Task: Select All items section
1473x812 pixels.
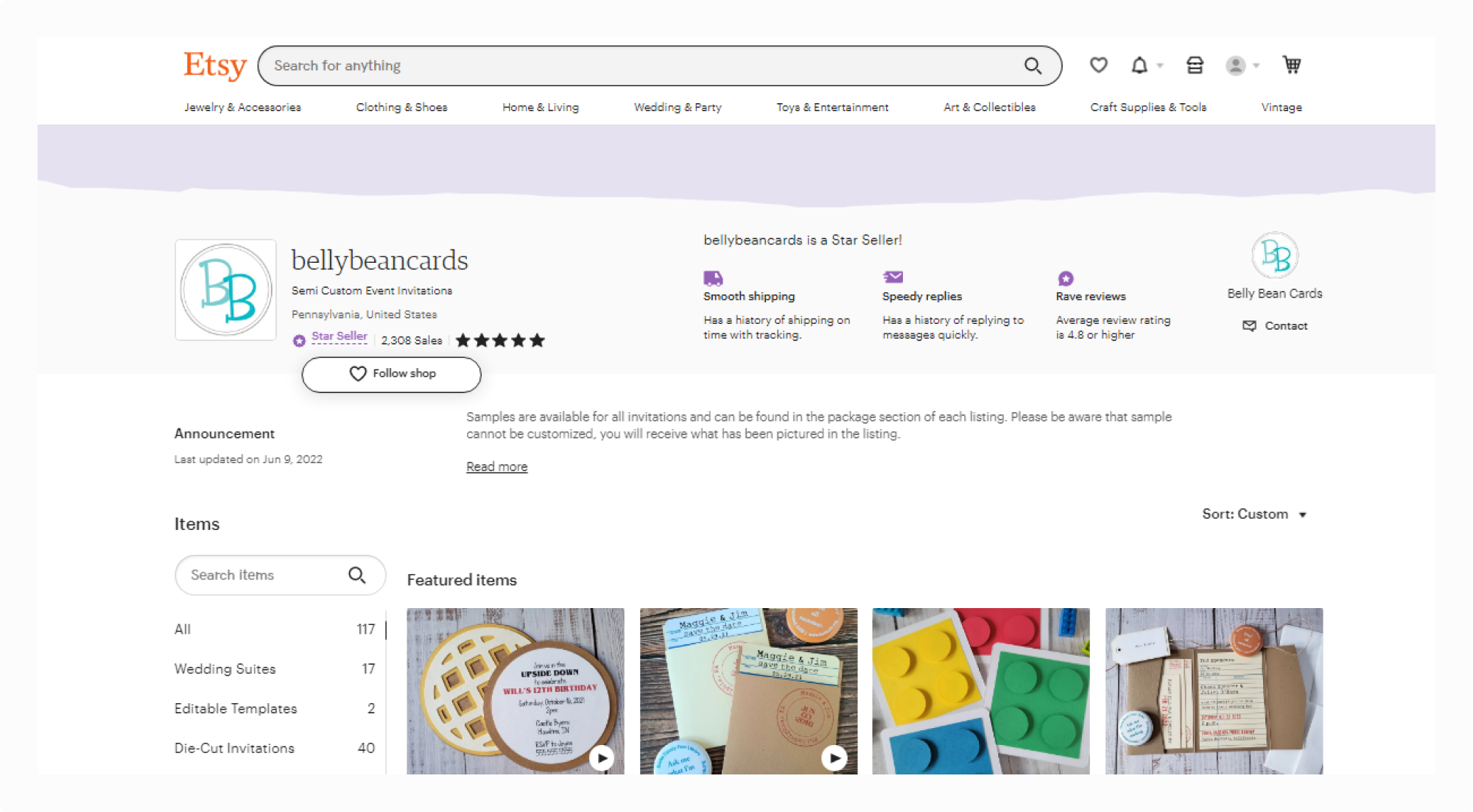Action: (275, 629)
